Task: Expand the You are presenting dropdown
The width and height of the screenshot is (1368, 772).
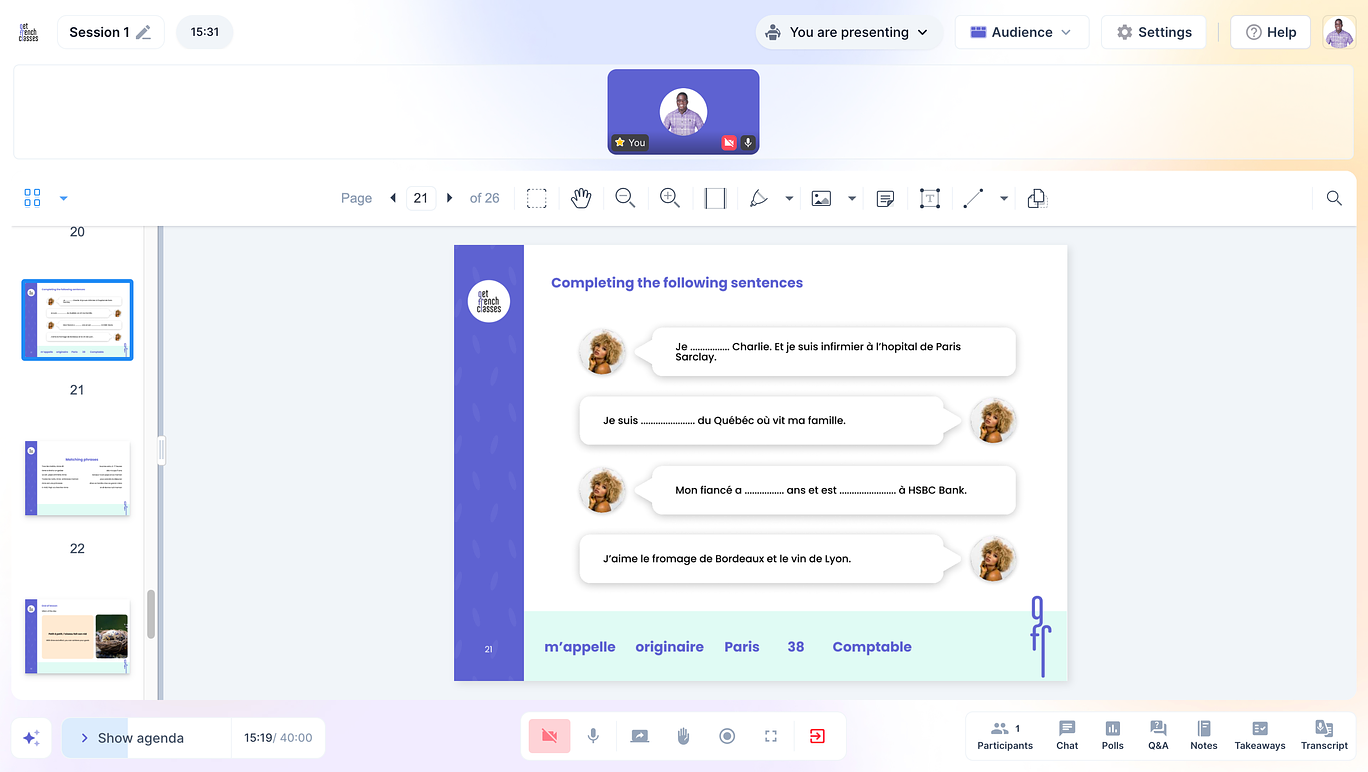Action: tap(849, 32)
